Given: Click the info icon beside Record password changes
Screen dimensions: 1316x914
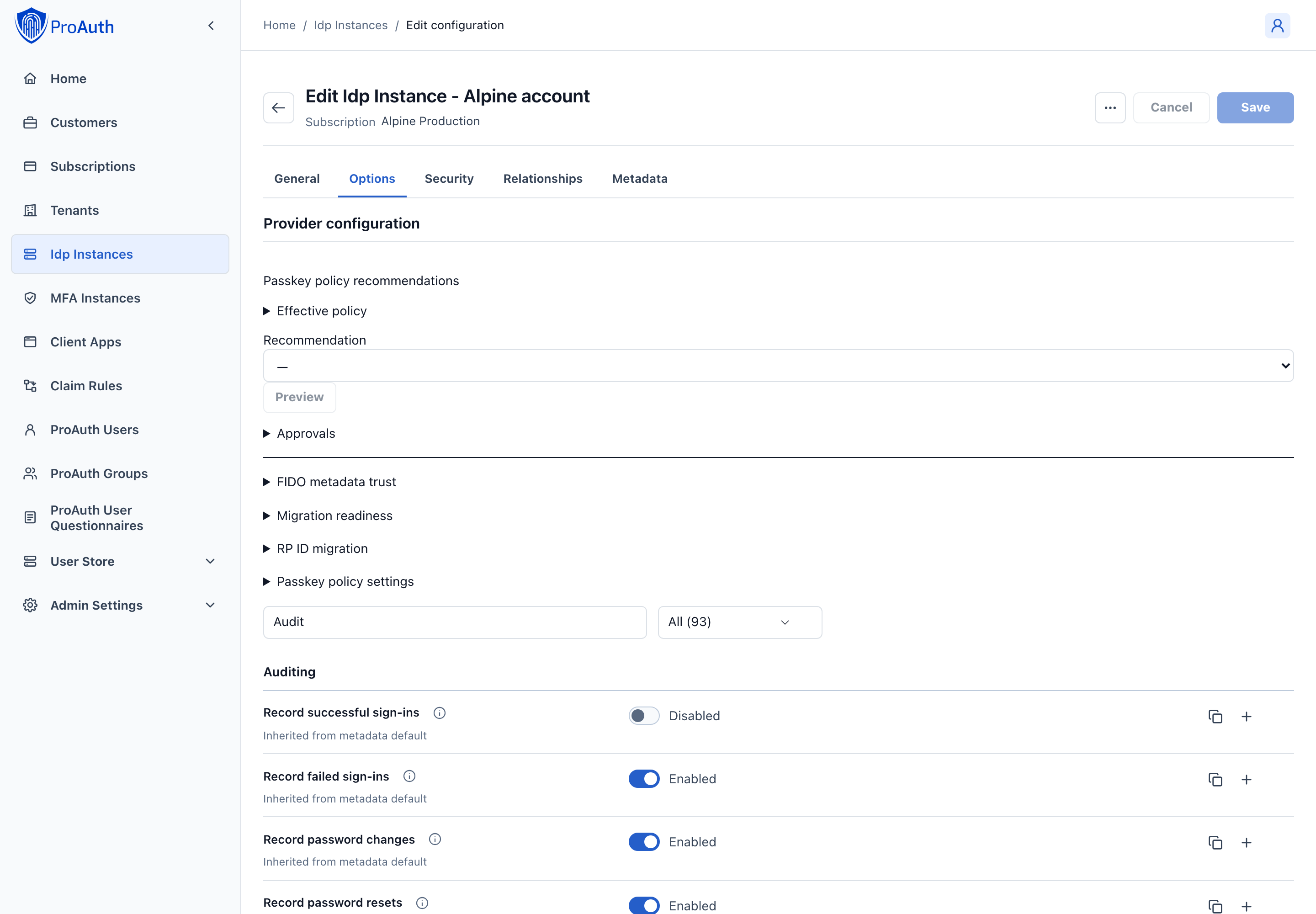Looking at the screenshot, I should (x=435, y=839).
